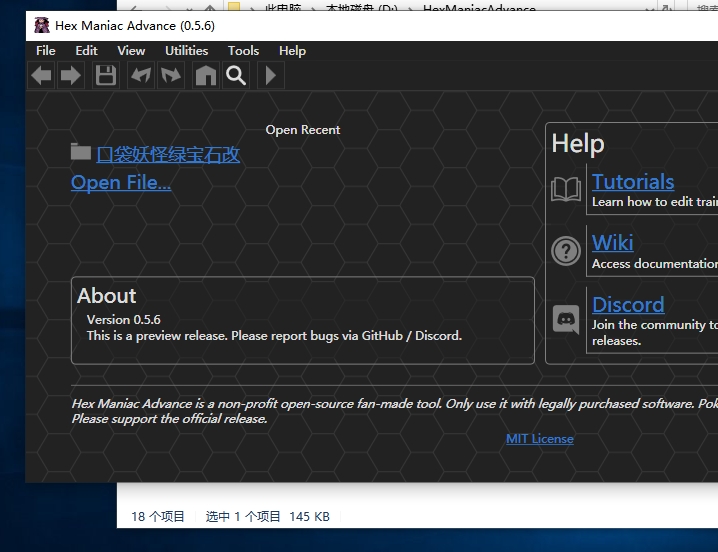Click the Forward arrow toolbar icon
The image size is (718, 552).
tap(71, 76)
